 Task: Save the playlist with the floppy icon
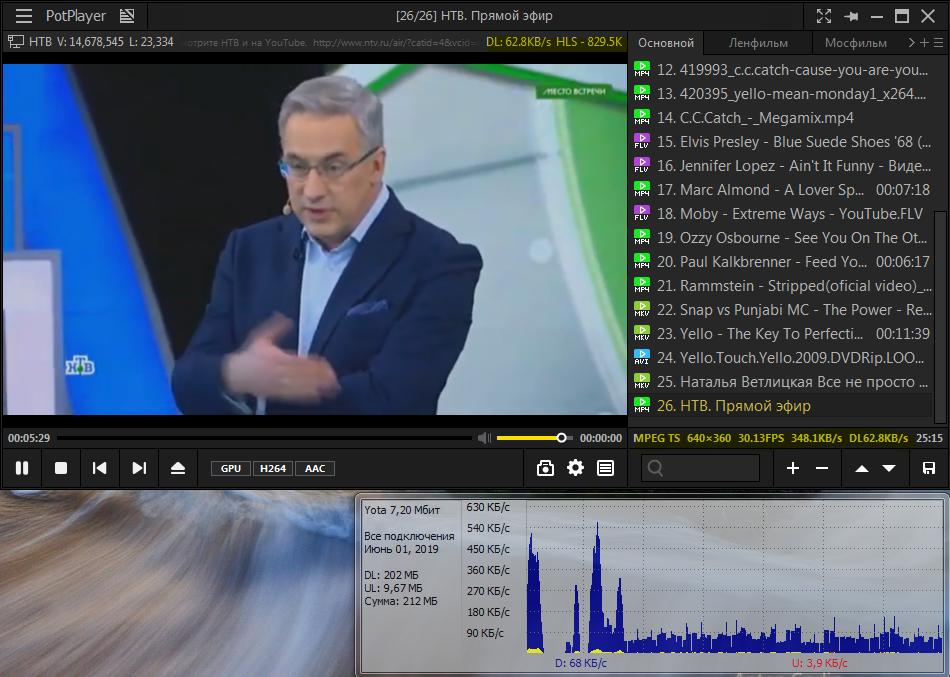pyautogui.click(x=929, y=468)
